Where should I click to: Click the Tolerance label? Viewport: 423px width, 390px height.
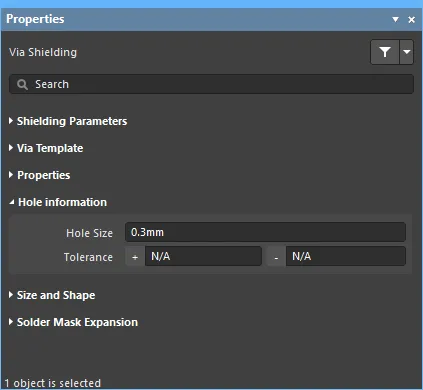[88, 257]
